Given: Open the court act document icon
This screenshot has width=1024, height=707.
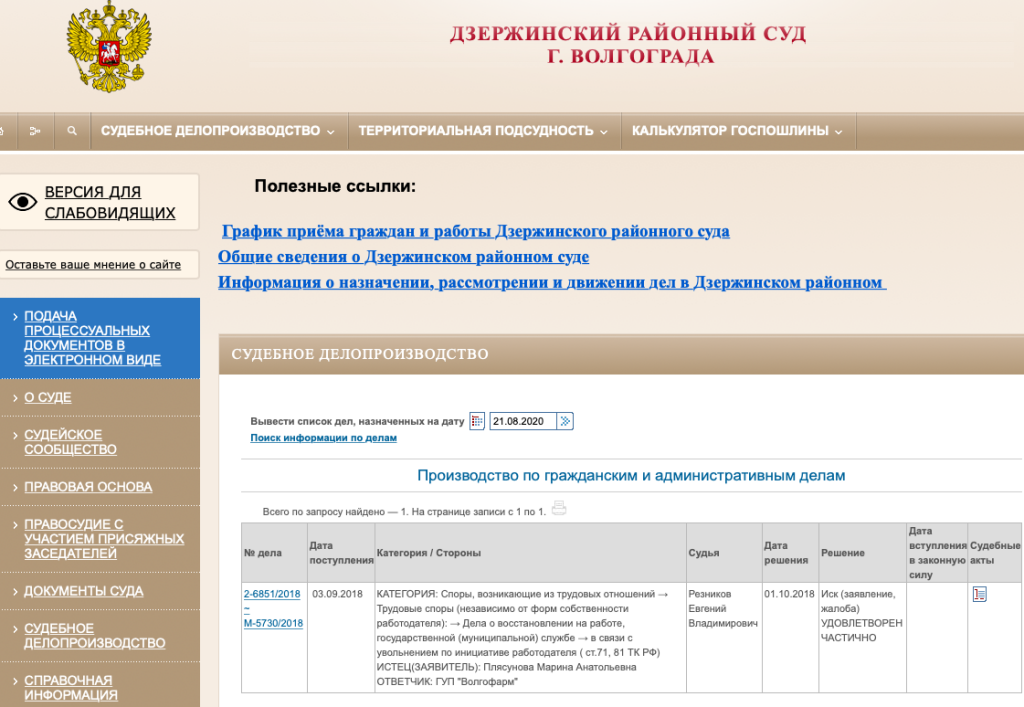Looking at the screenshot, I should tap(979, 595).
